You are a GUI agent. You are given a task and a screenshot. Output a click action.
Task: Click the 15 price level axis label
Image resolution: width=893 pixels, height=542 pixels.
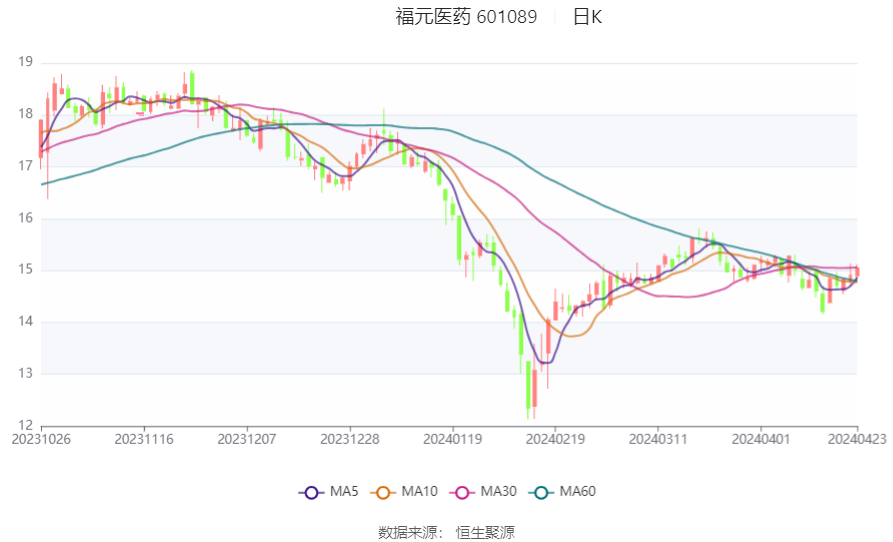point(25,270)
